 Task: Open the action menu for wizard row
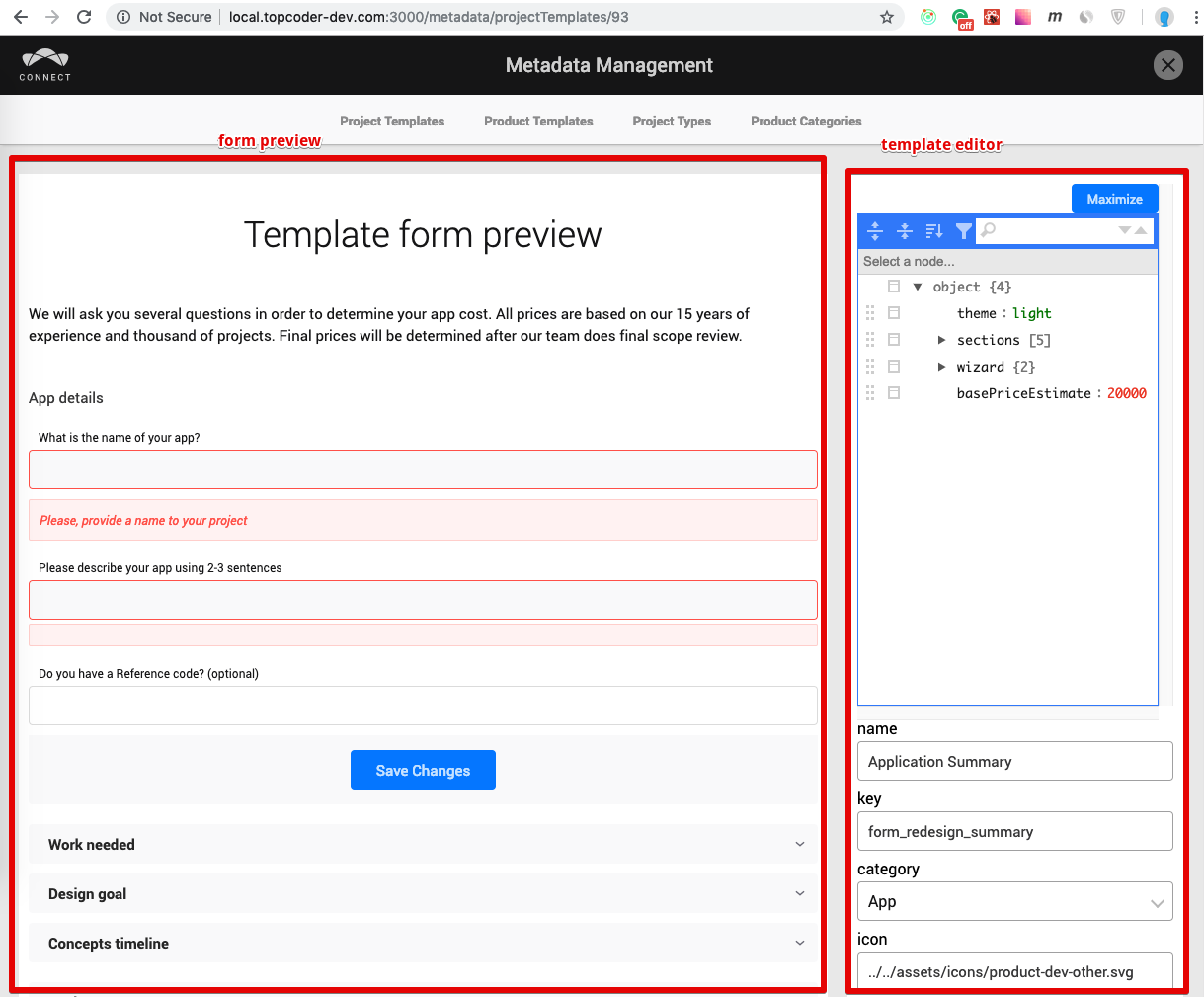[x=894, y=367]
